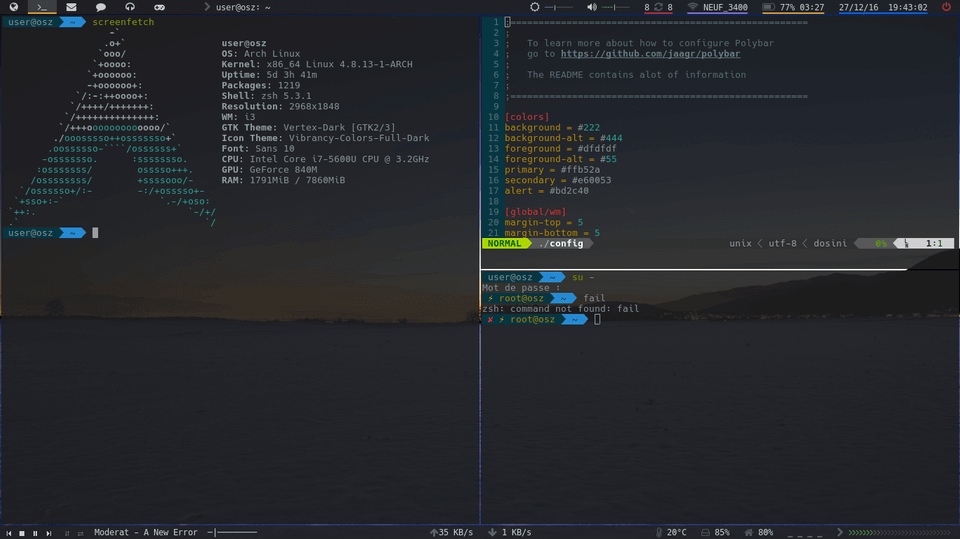This screenshot has width=960, height=539.
Task: Click the 20°C temperature readout
Action: [677, 532]
